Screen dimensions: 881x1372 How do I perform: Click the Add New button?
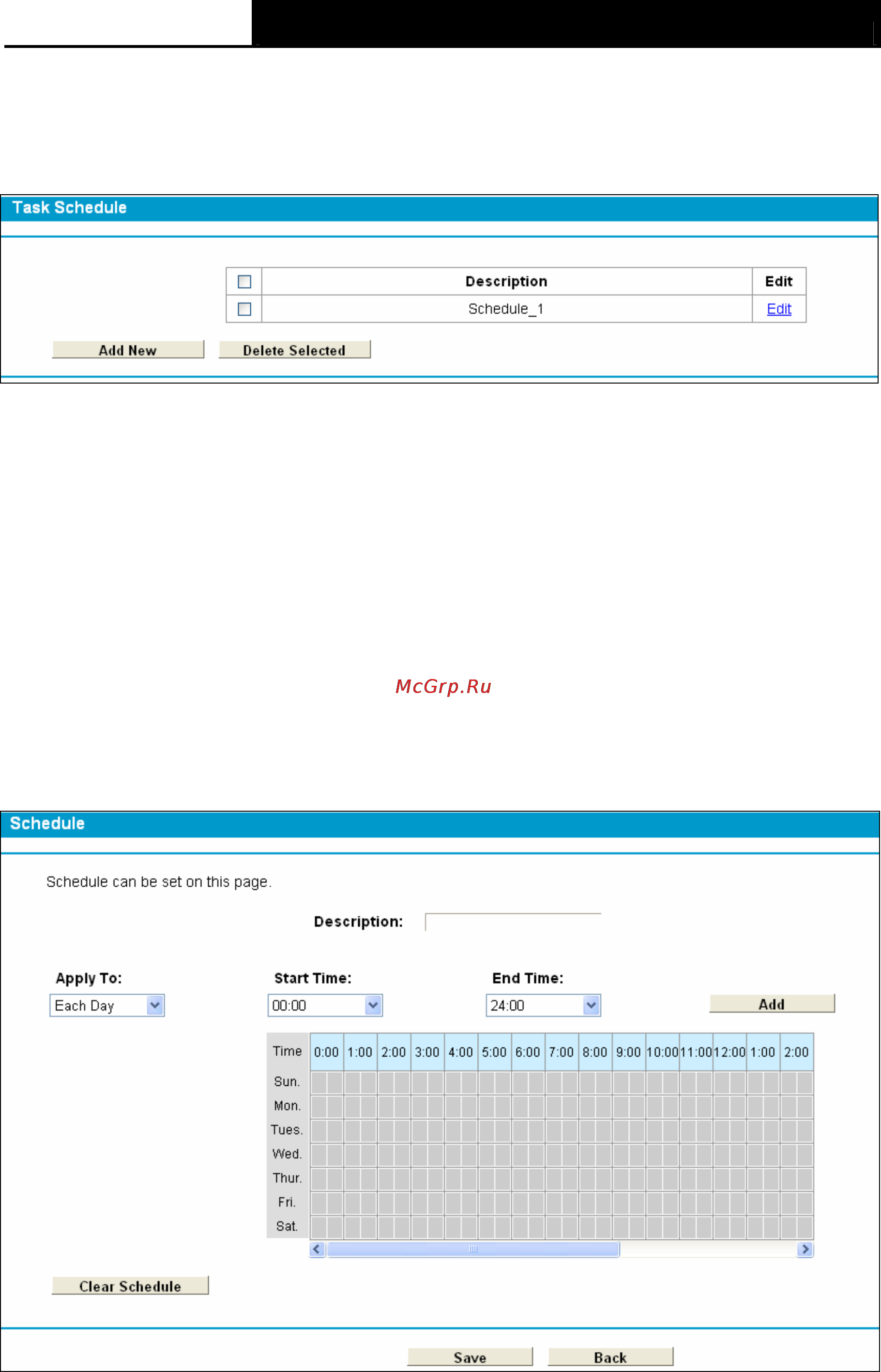[128, 350]
